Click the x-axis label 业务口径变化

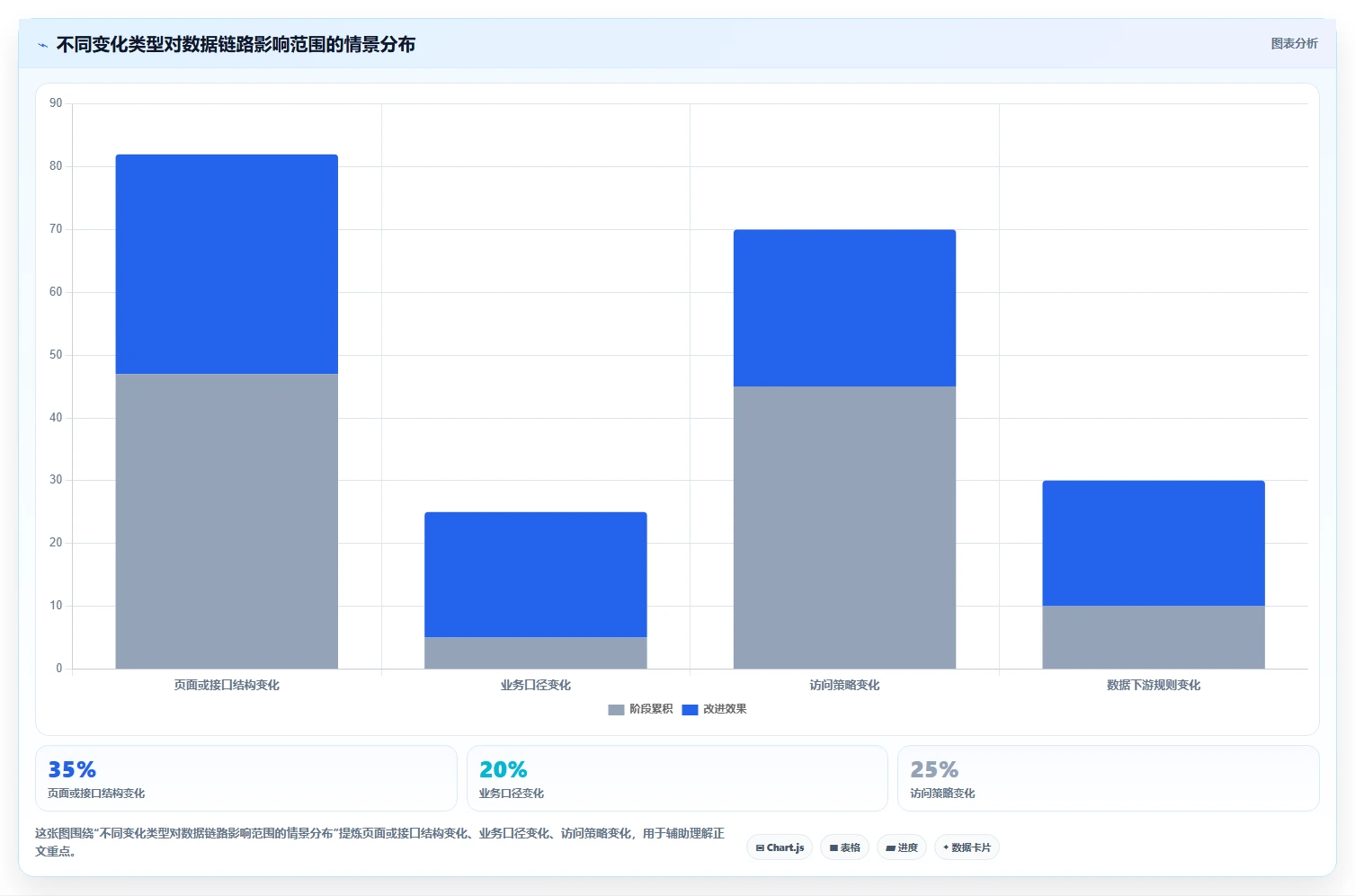pos(536,685)
